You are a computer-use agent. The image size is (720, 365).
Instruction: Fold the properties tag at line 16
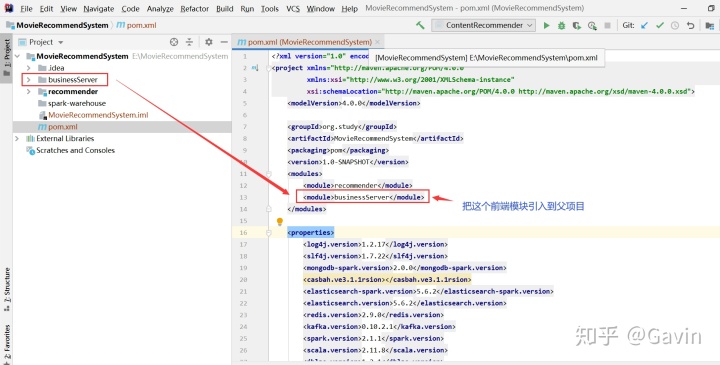(269, 232)
